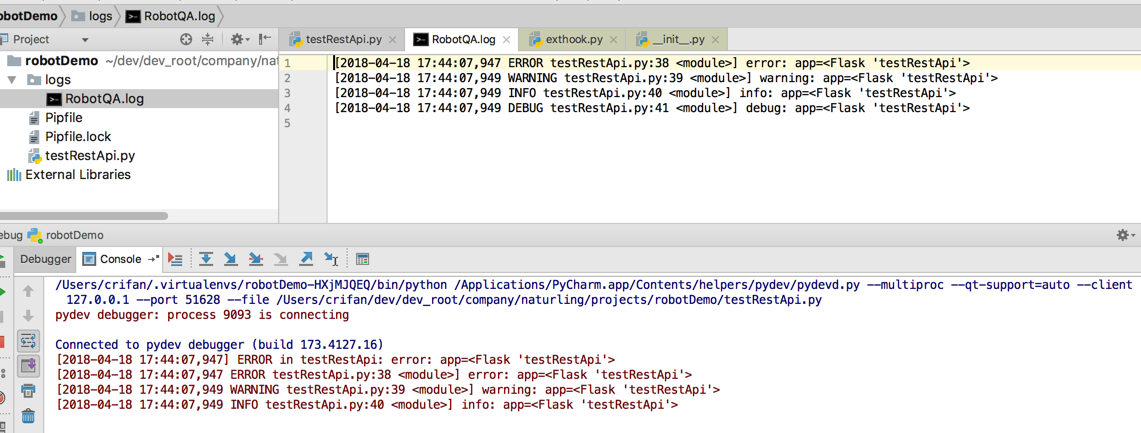Switch to testRestApi.py editor tab

click(x=343, y=39)
